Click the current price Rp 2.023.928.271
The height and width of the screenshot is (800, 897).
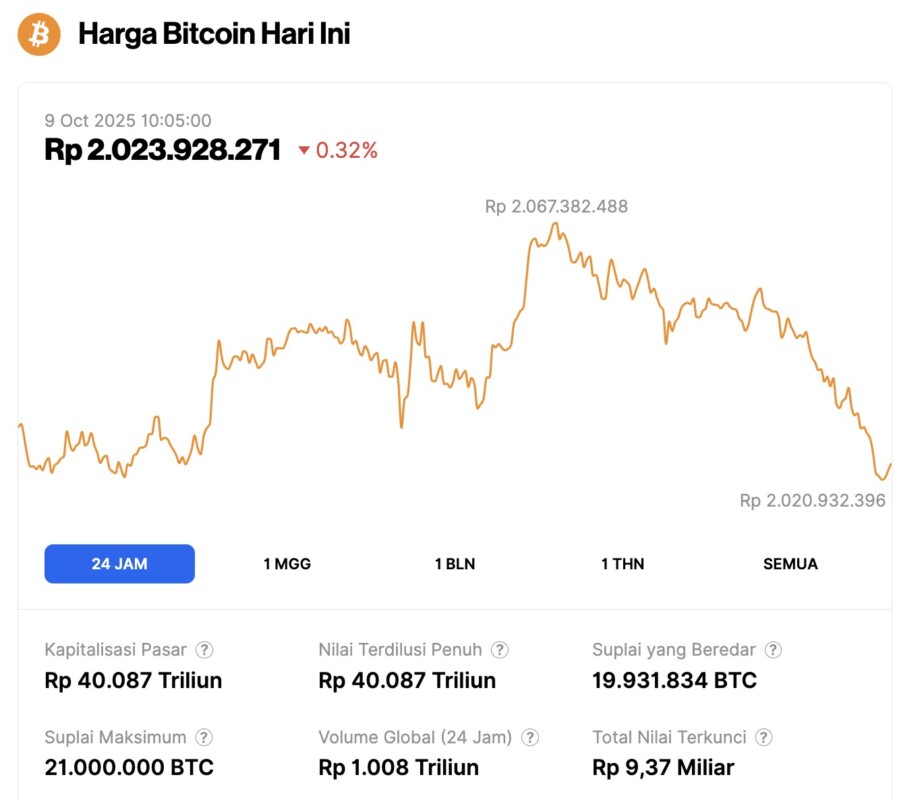(162, 150)
